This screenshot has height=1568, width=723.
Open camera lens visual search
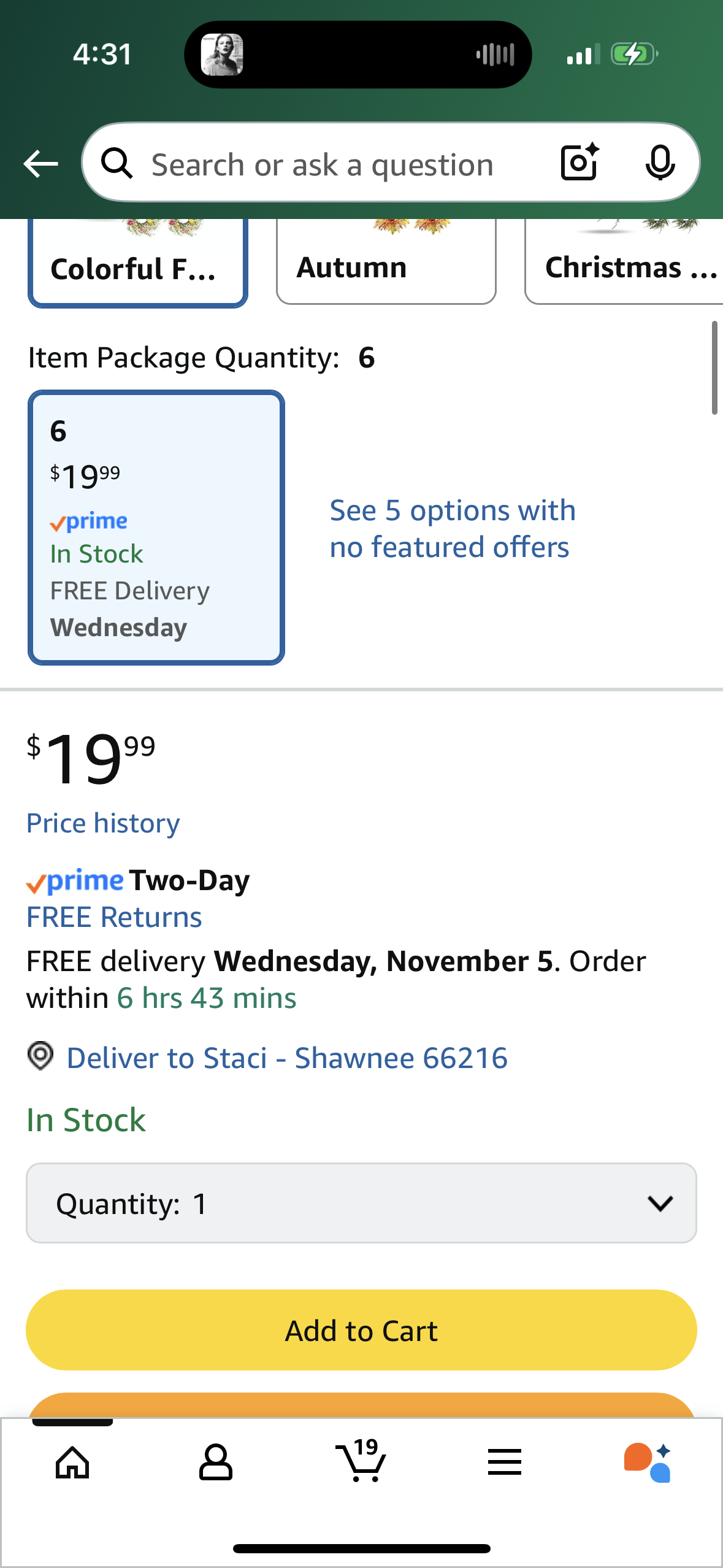(580, 163)
